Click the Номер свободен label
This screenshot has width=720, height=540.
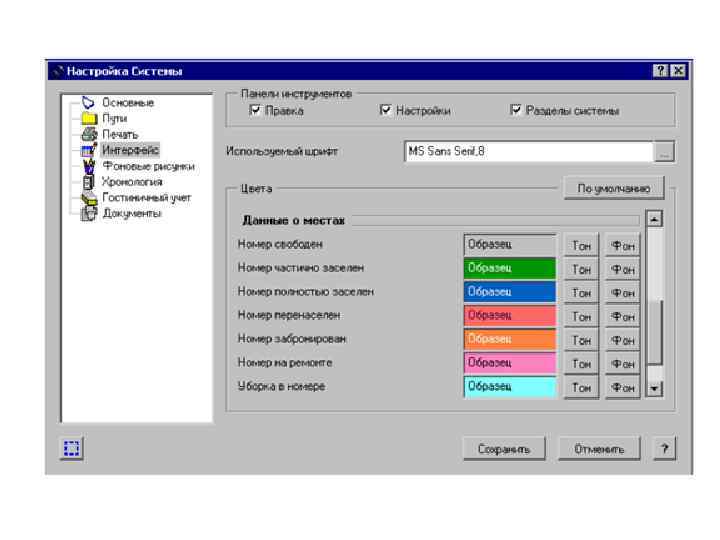280,244
